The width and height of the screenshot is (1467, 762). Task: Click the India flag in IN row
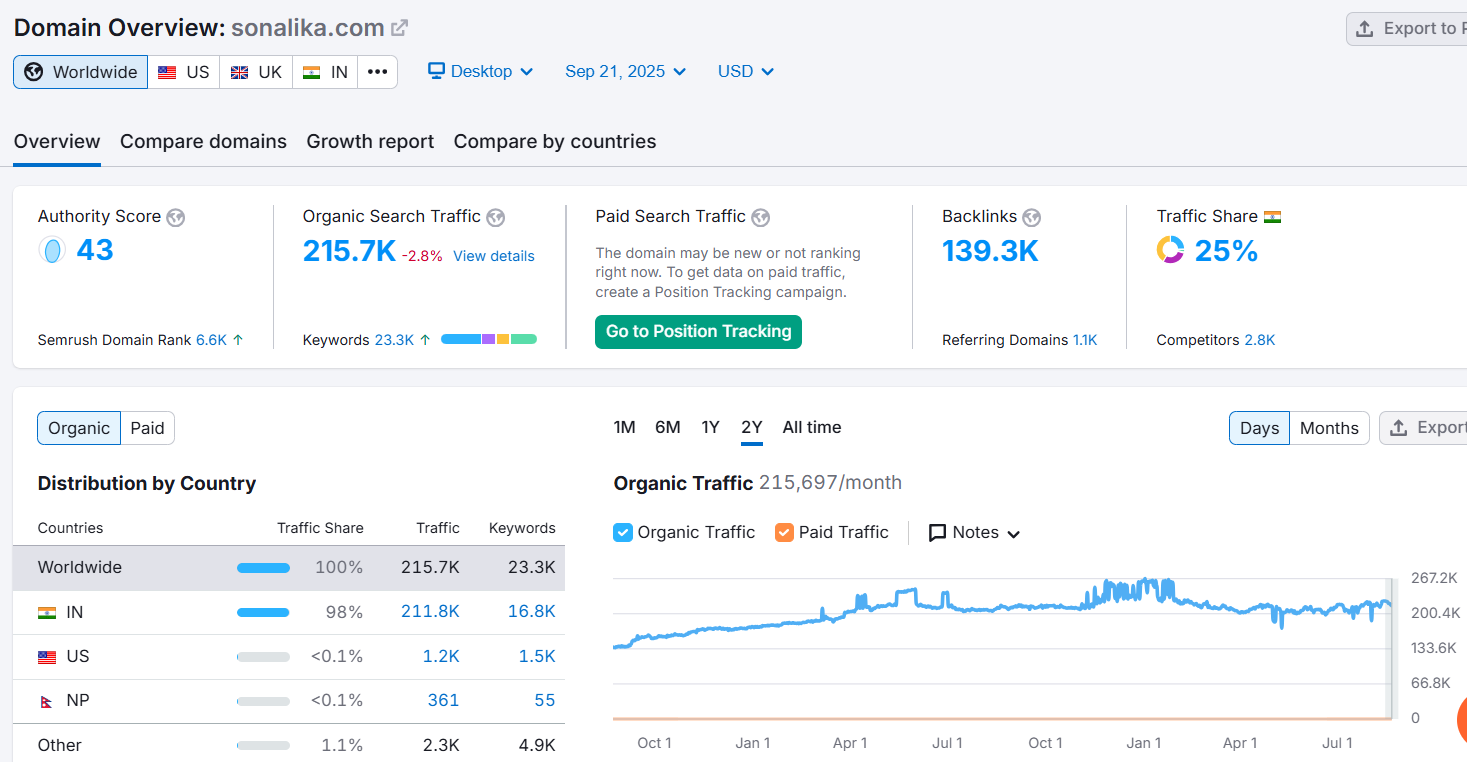(47, 612)
